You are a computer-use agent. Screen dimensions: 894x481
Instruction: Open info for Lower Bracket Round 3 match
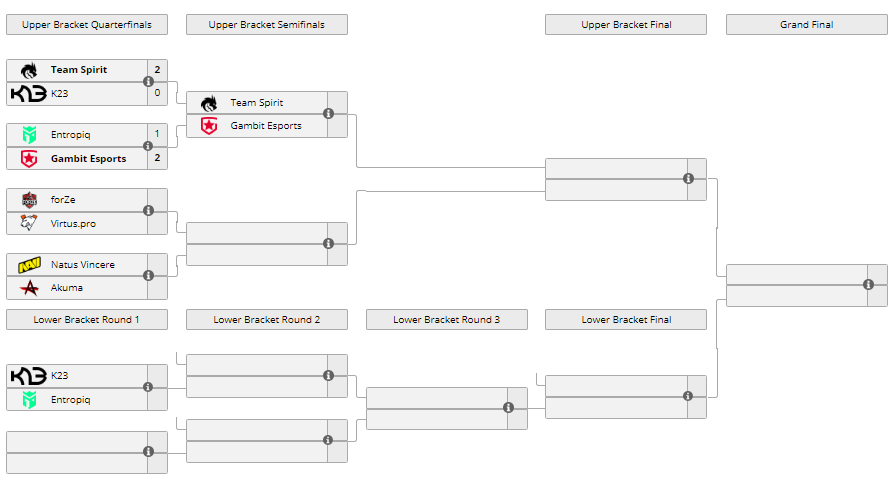(508, 408)
